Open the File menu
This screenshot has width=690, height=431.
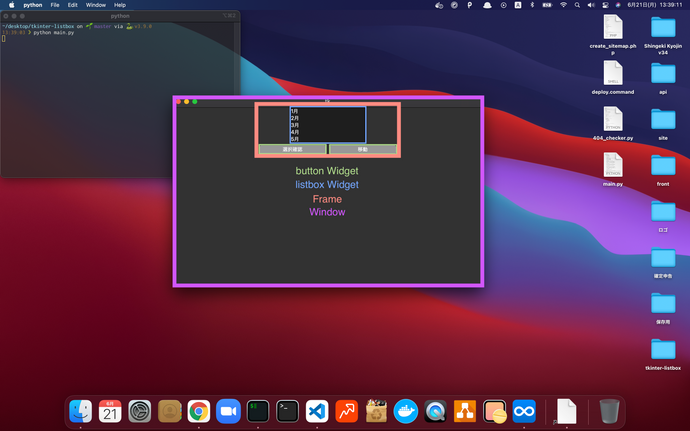point(54,5)
